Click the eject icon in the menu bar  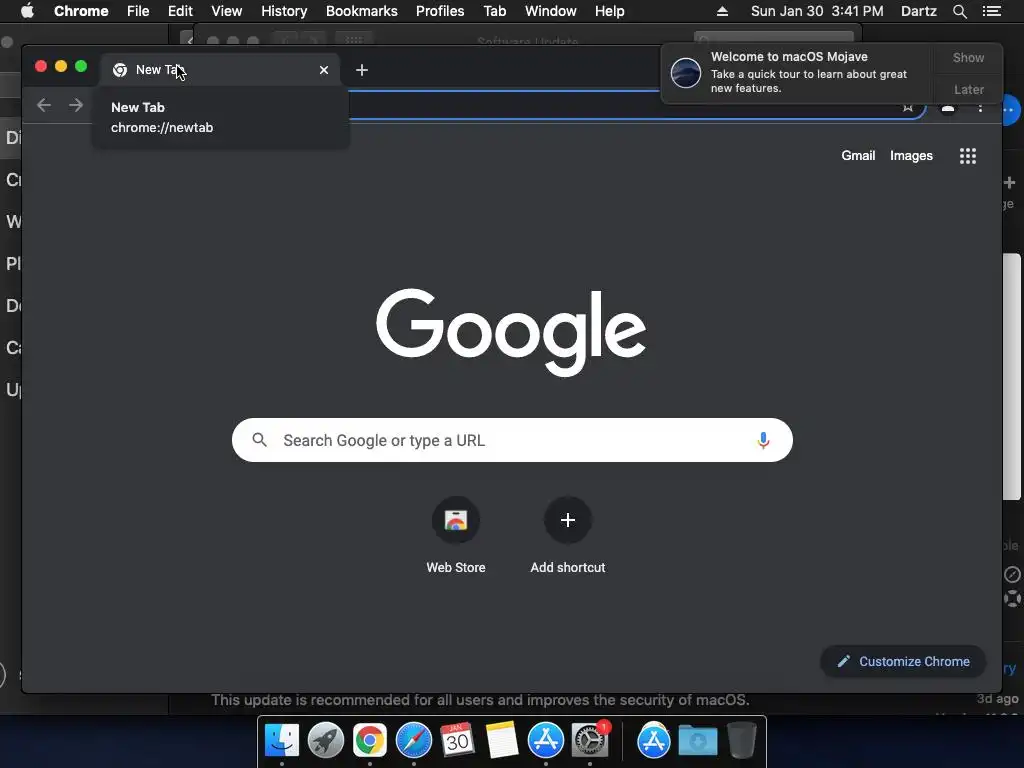tap(722, 11)
